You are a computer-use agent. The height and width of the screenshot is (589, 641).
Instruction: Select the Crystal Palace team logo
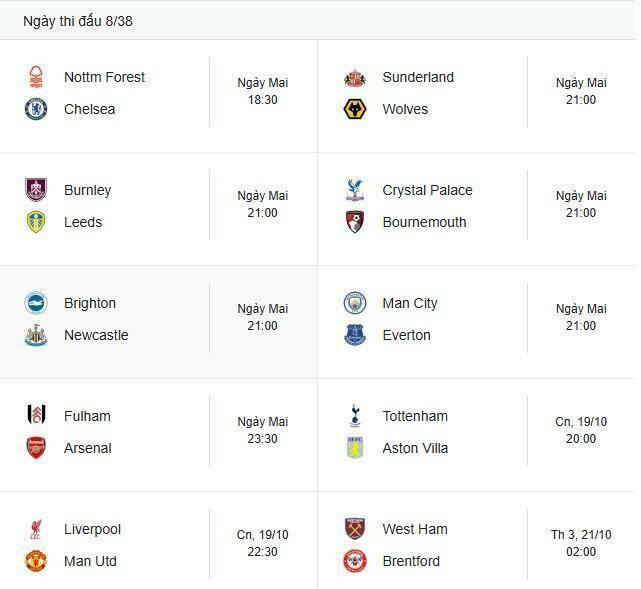(355, 190)
